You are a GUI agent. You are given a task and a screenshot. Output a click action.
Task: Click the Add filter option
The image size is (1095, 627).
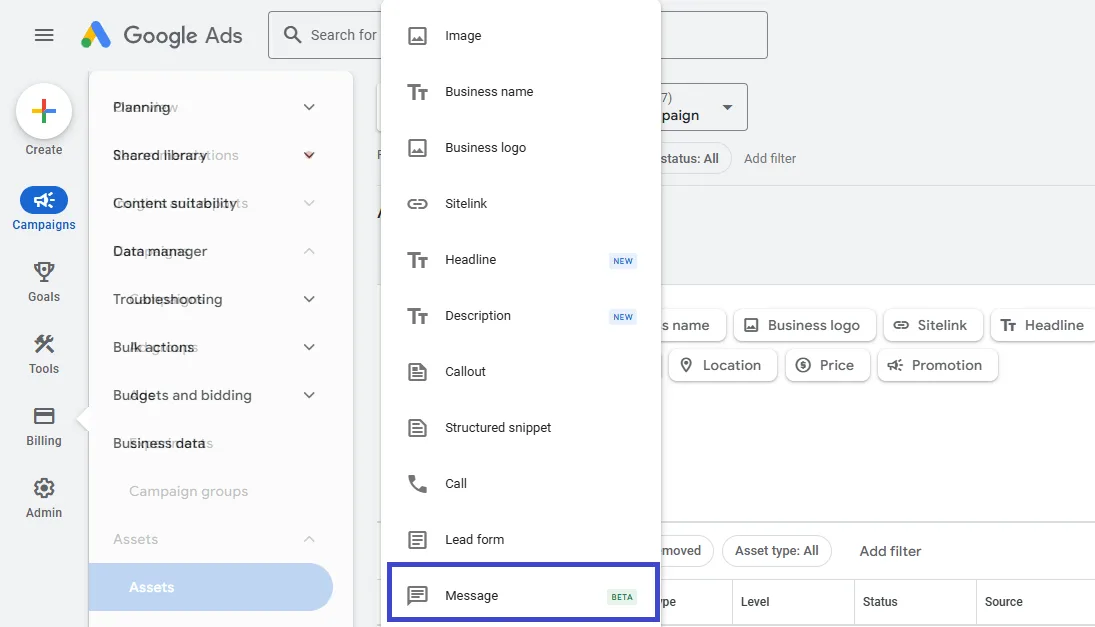pos(890,551)
